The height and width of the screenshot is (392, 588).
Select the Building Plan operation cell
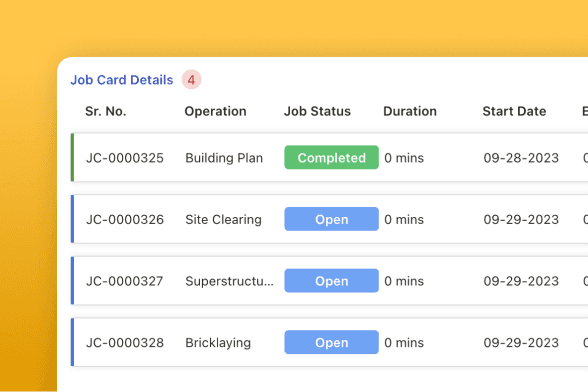click(224, 158)
